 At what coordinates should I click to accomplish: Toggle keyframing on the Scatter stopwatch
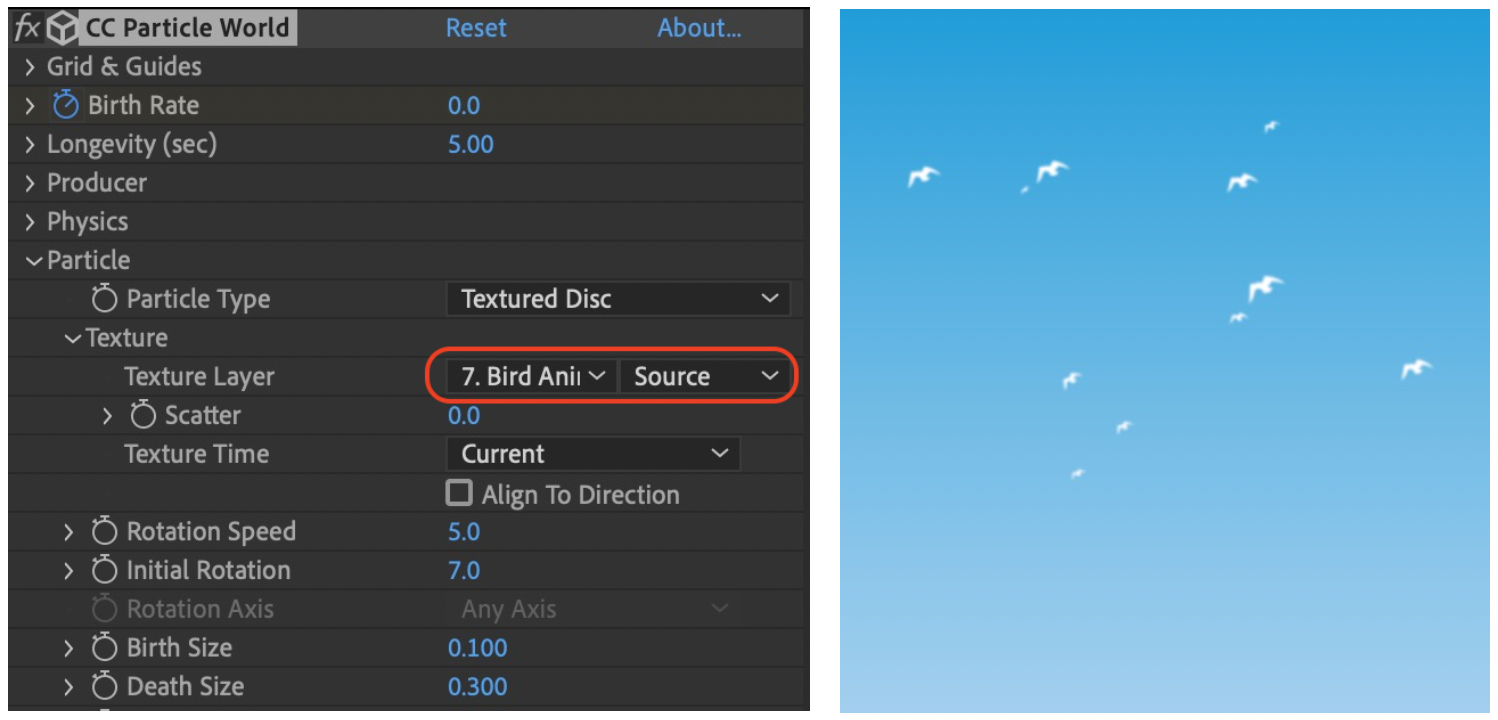click(x=142, y=415)
